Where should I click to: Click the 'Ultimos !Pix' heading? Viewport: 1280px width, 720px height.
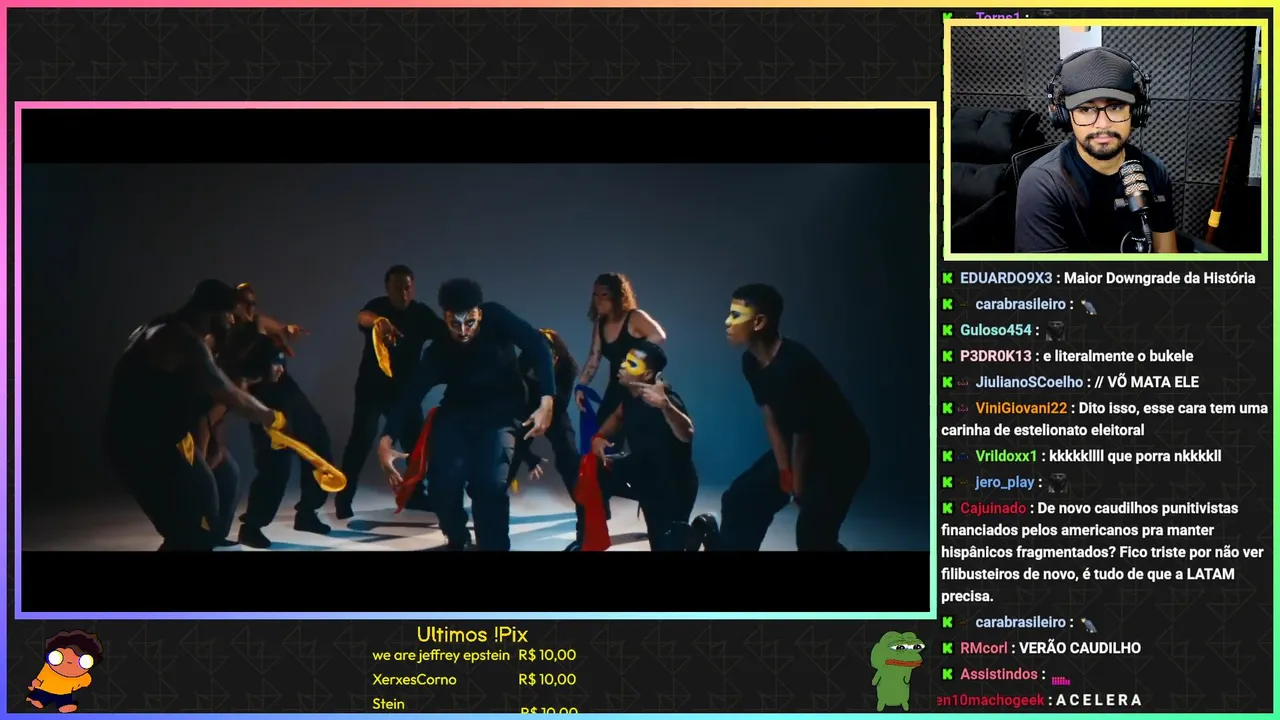(x=472, y=635)
